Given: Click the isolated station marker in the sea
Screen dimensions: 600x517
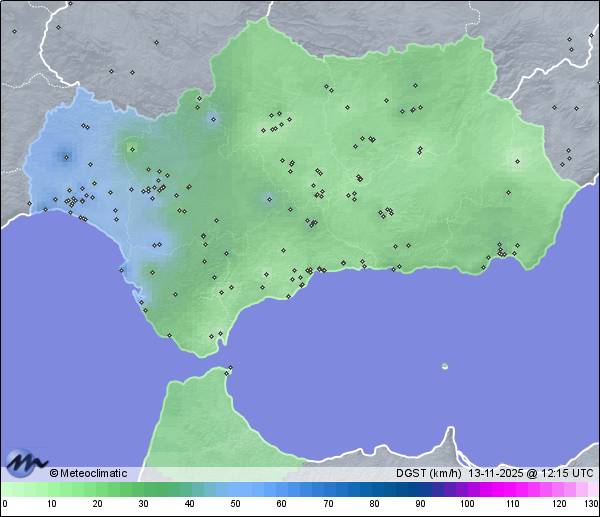Looking at the screenshot, I should point(445,366).
